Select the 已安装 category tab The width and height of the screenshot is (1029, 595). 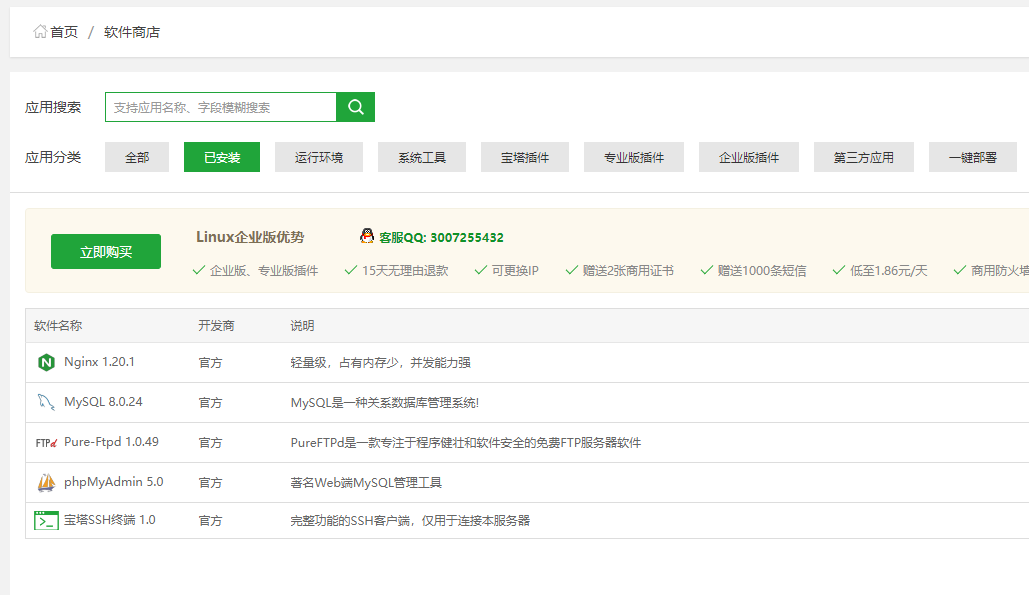coord(222,157)
